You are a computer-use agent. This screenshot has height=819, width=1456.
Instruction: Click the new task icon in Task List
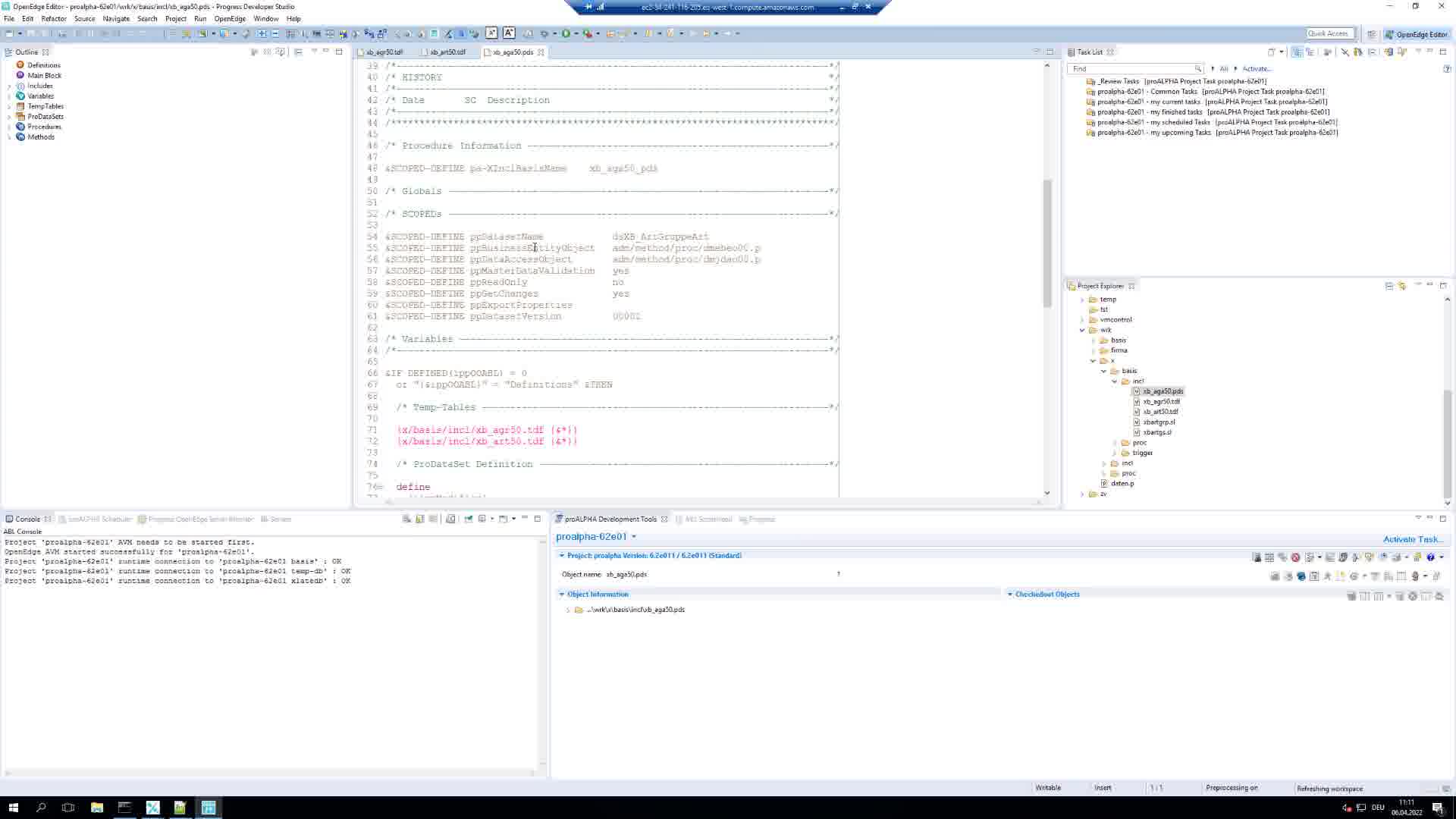coord(1272,52)
